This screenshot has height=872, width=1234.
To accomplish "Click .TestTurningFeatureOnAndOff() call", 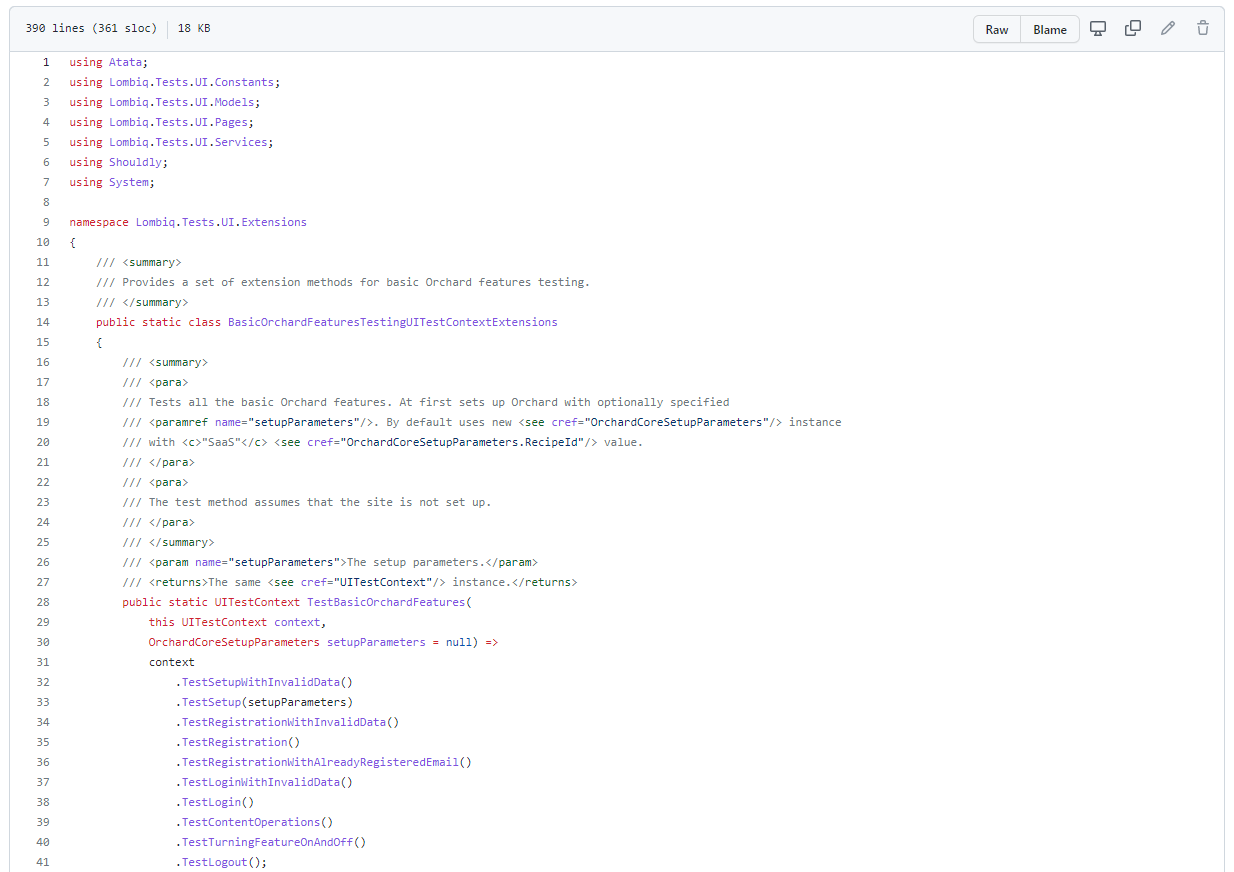I will point(271,842).
